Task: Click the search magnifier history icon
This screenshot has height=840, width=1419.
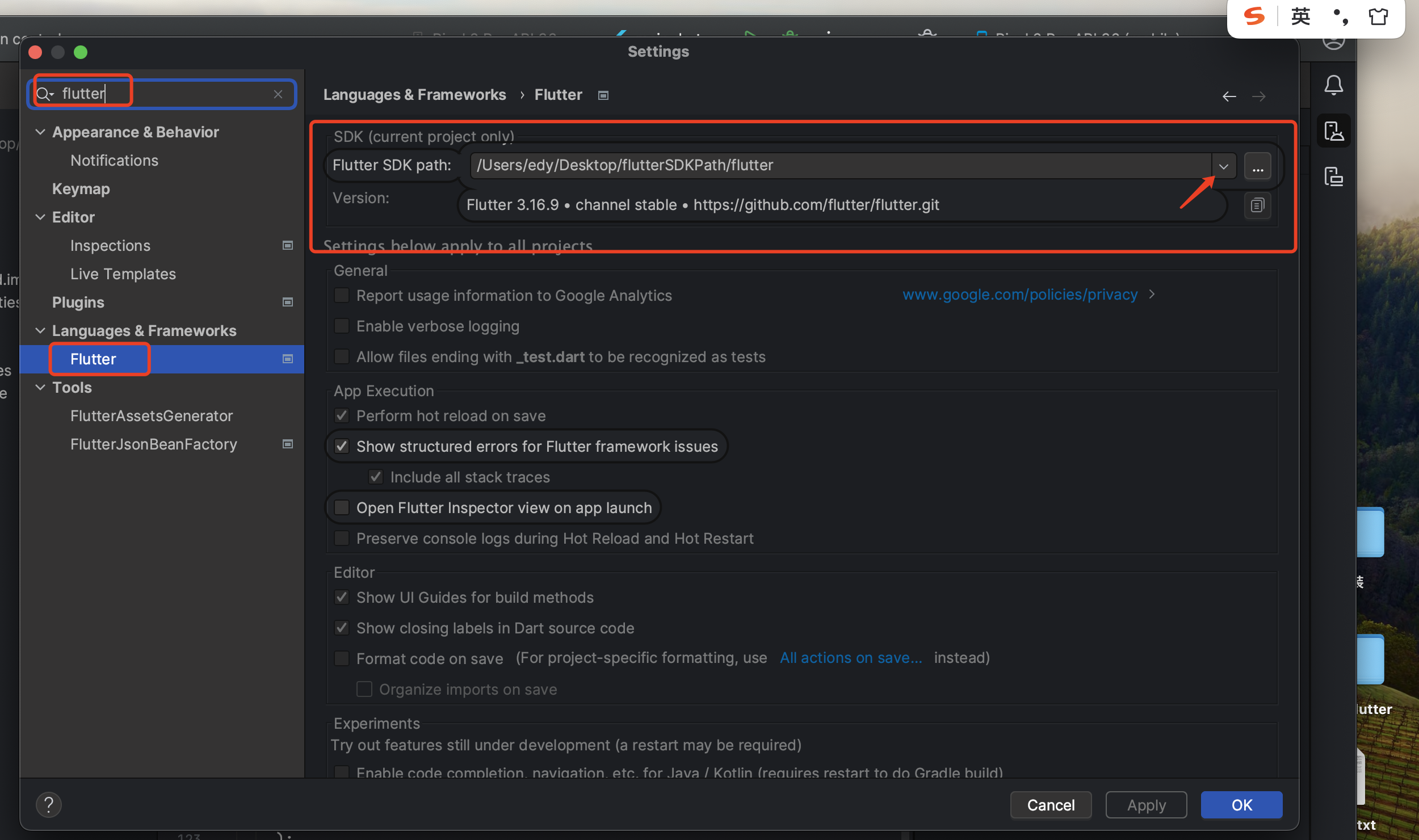Action: coord(44,94)
